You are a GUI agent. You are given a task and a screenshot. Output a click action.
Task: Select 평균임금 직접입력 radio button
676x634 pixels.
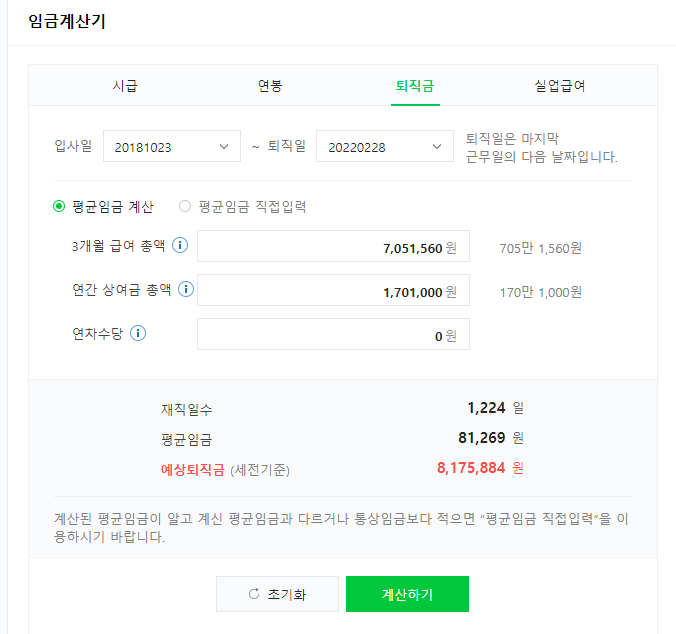[185, 207]
